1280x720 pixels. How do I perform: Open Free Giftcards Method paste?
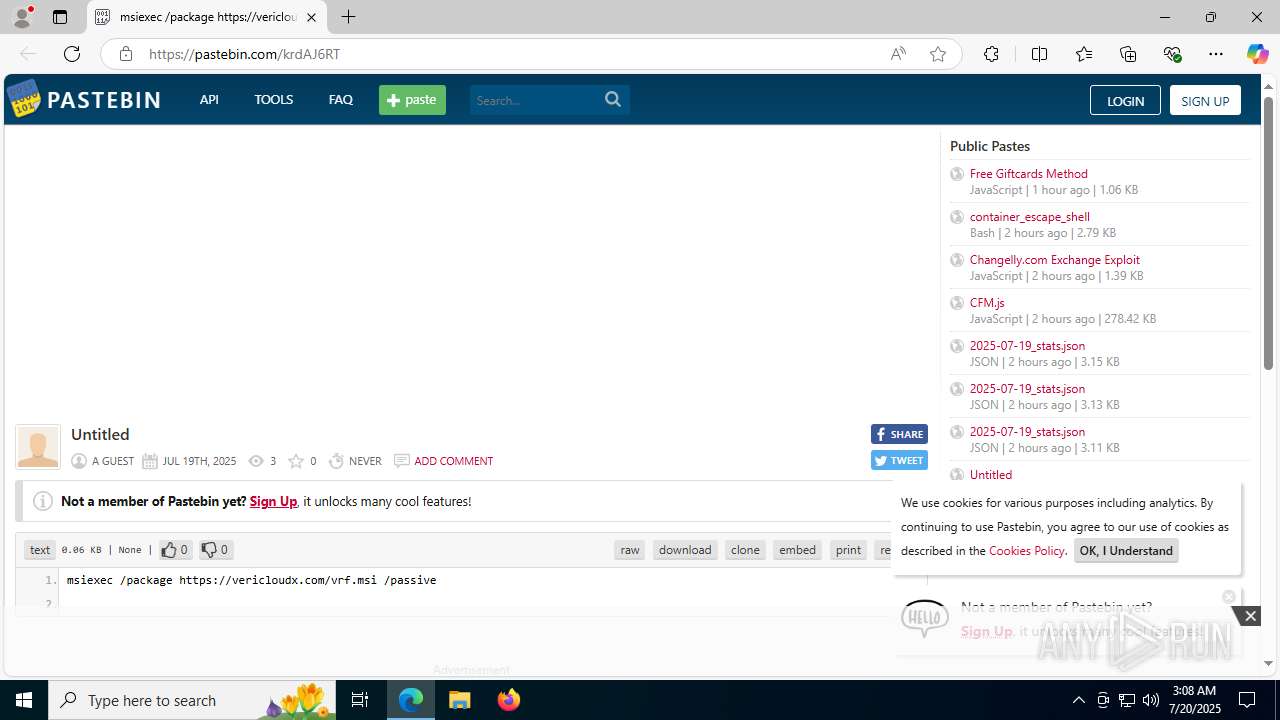tap(1028, 173)
